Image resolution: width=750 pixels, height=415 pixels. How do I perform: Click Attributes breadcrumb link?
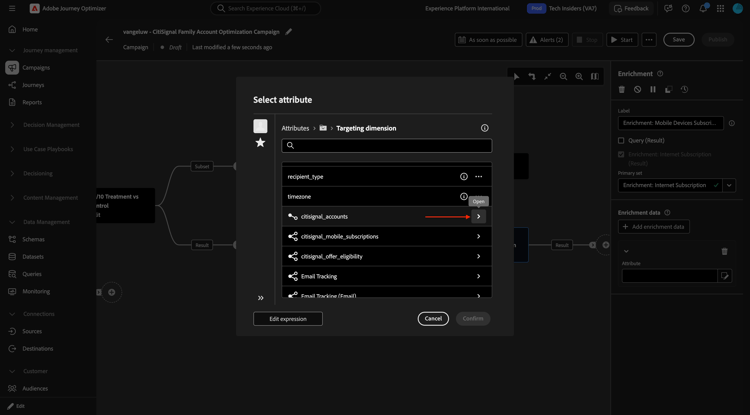[295, 128]
